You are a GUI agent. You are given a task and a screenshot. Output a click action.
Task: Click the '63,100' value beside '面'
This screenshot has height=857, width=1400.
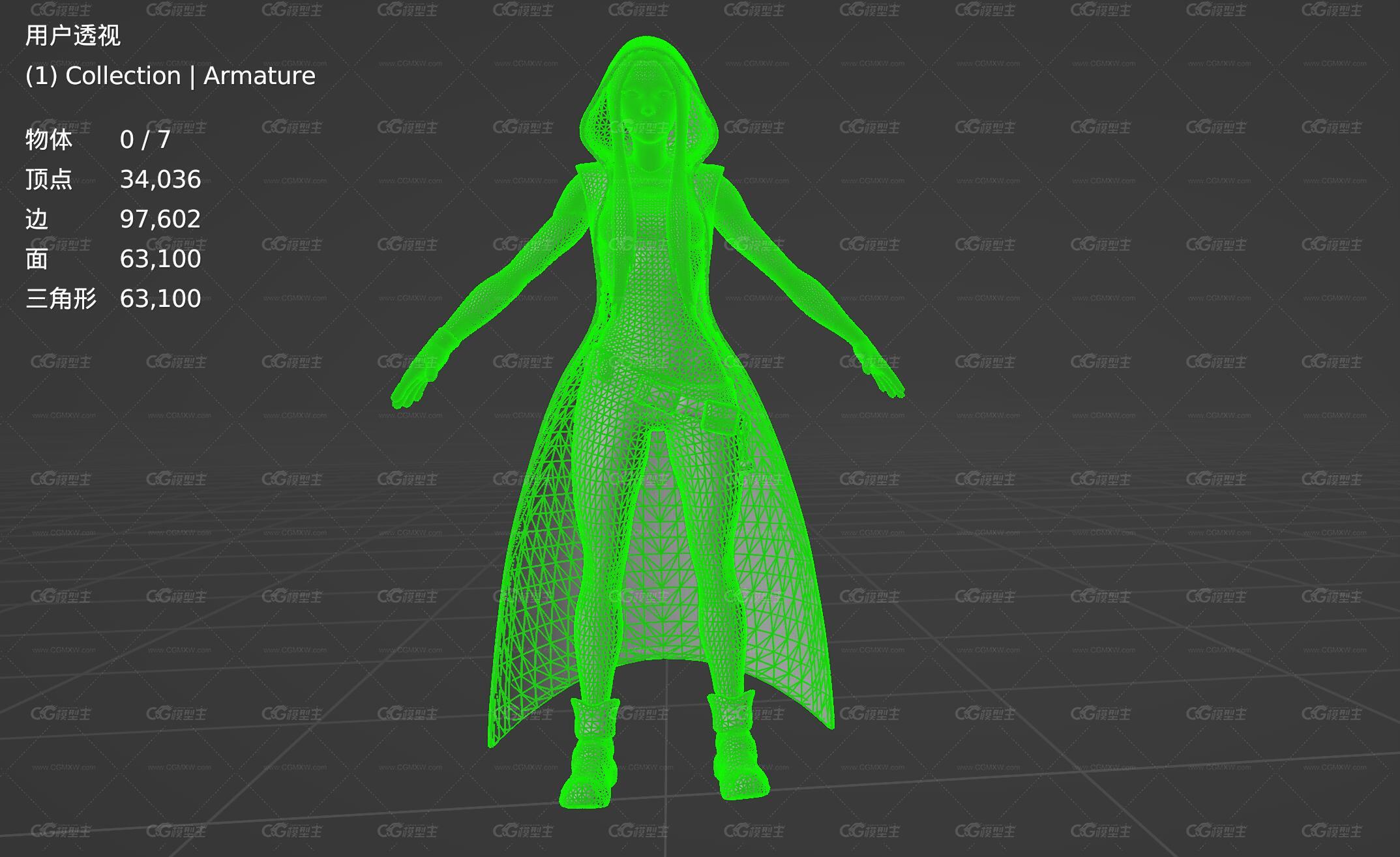(x=160, y=259)
